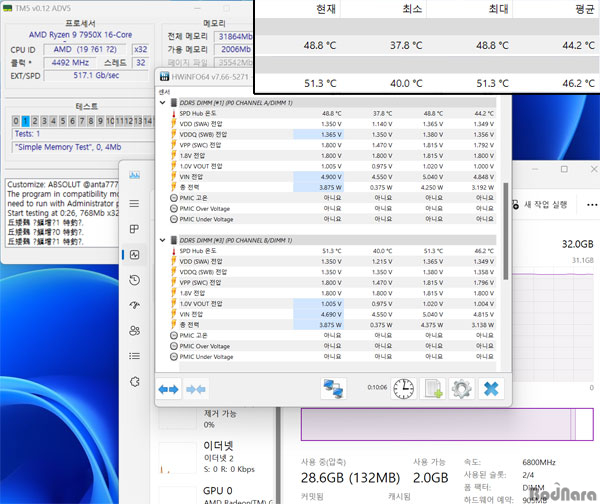This screenshot has width=600, height=504.
Task: Click HWiNFO collapse columns arrows button
Action: point(196,390)
